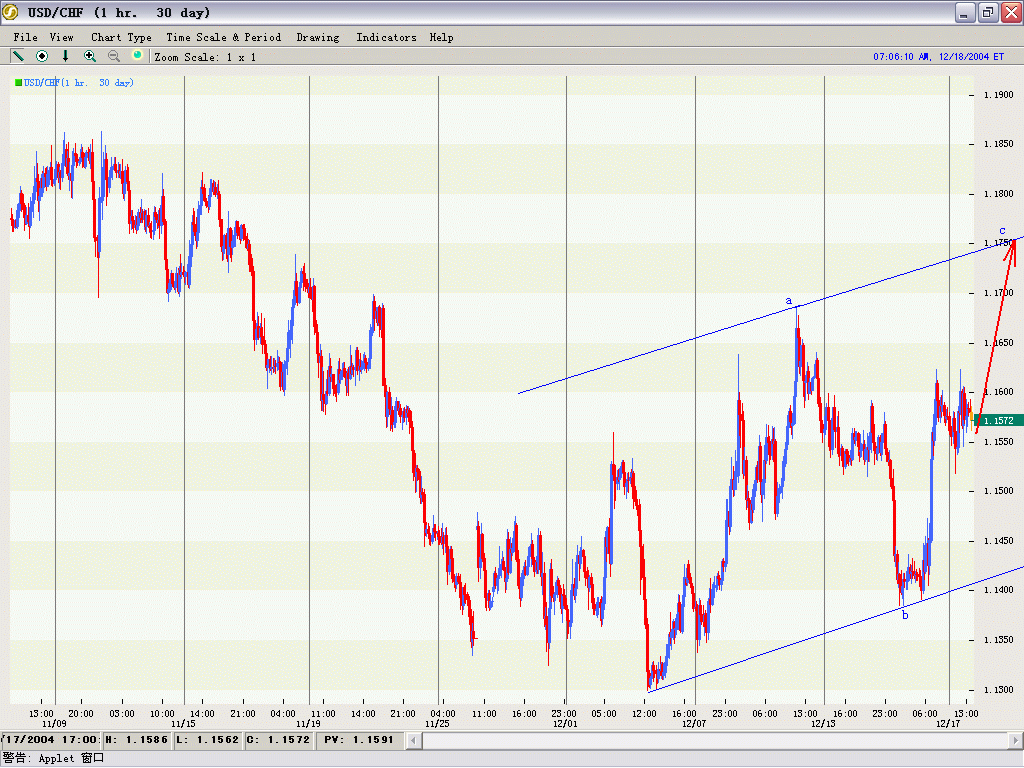Click the L: 1.1562 status field
The width and height of the screenshot is (1024, 768).
click(x=207, y=740)
